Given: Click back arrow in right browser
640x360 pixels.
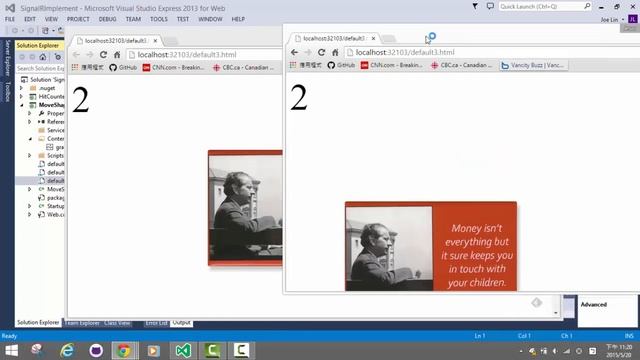Looking at the screenshot, I should tap(294, 52).
